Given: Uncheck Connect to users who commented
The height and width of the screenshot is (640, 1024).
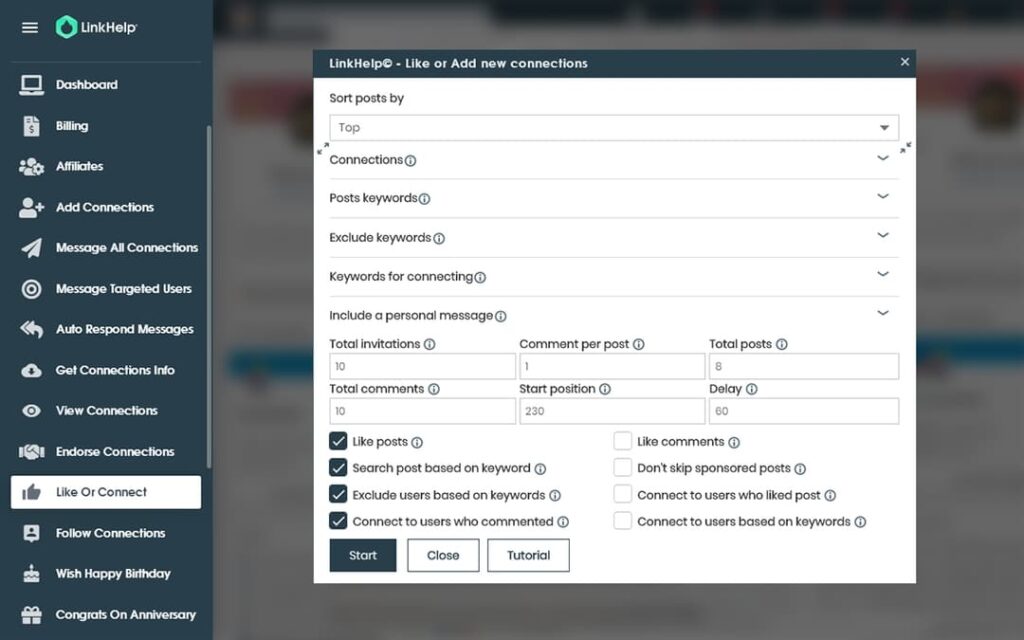Looking at the screenshot, I should click(x=338, y=520).
